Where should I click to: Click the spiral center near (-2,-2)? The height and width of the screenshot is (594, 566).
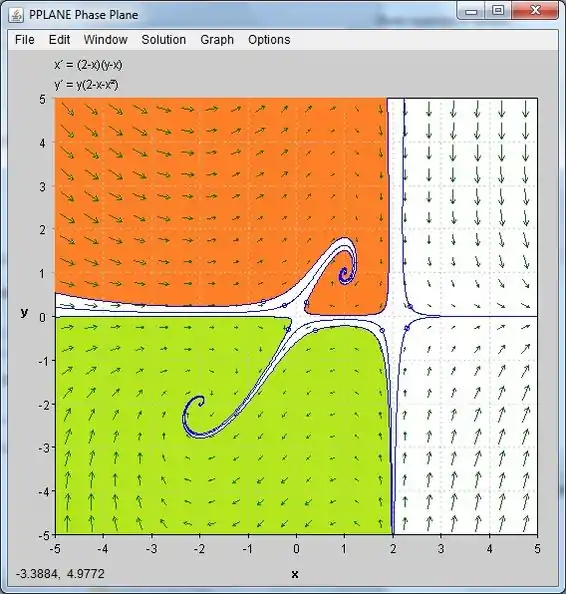200,403
